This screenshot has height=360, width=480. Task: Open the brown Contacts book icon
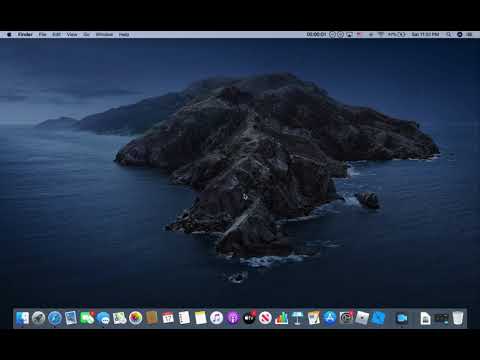click(x=152, y=318)
